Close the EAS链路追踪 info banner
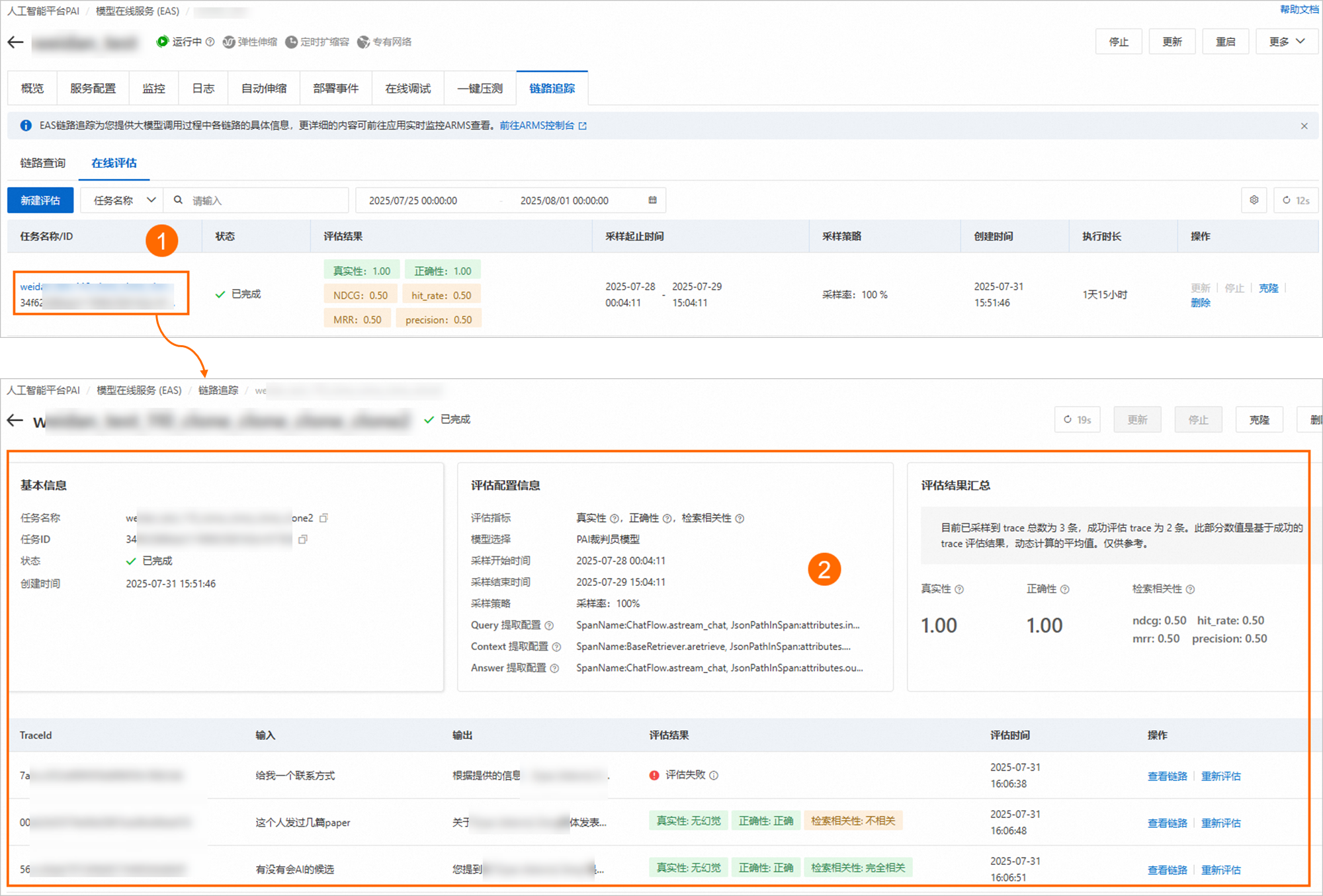1323x896 pixels. pos(1304,126)
